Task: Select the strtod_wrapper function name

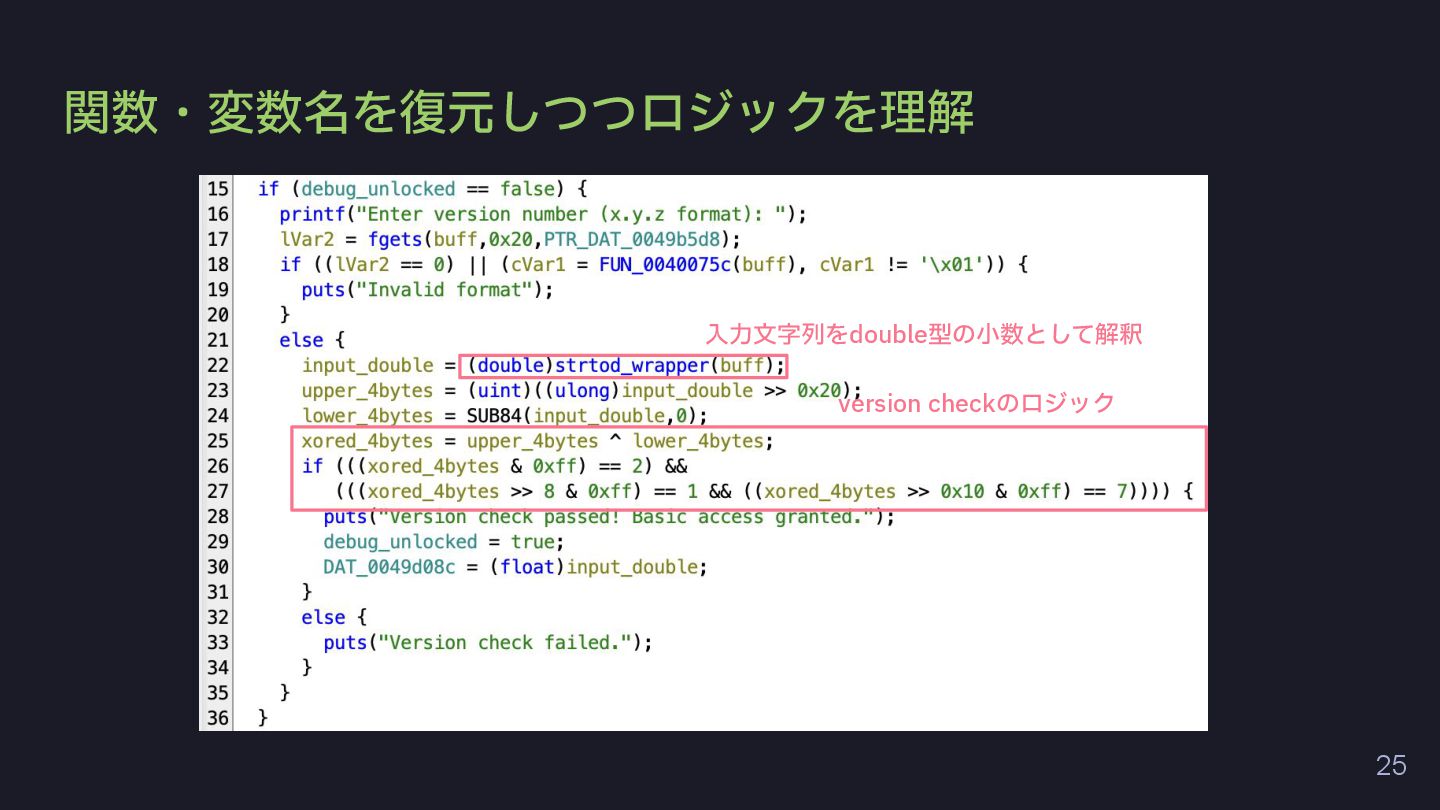Action: tap(631, 365)
